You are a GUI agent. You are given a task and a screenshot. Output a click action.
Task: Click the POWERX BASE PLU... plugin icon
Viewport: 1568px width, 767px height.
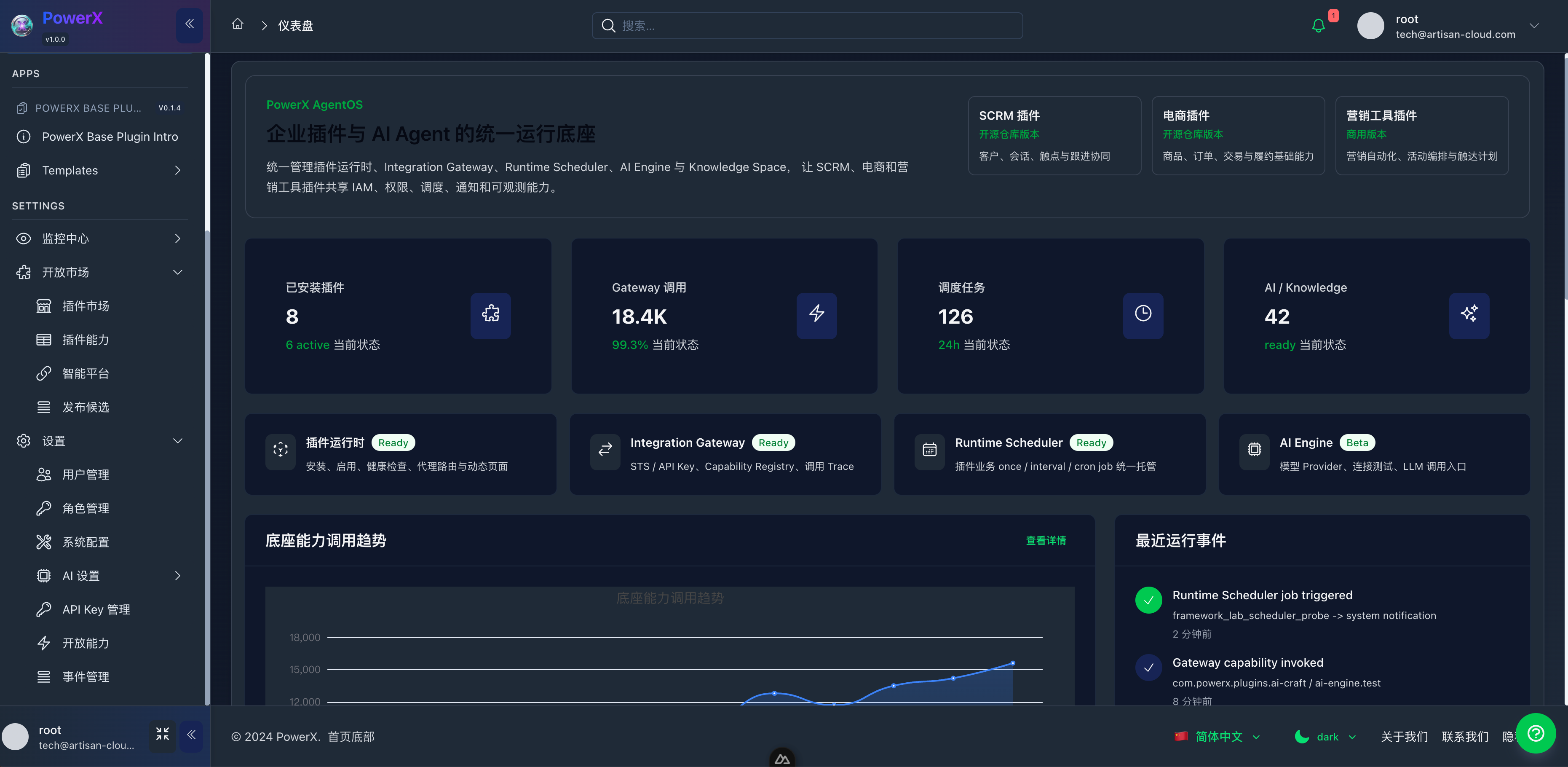click(22, 108)
